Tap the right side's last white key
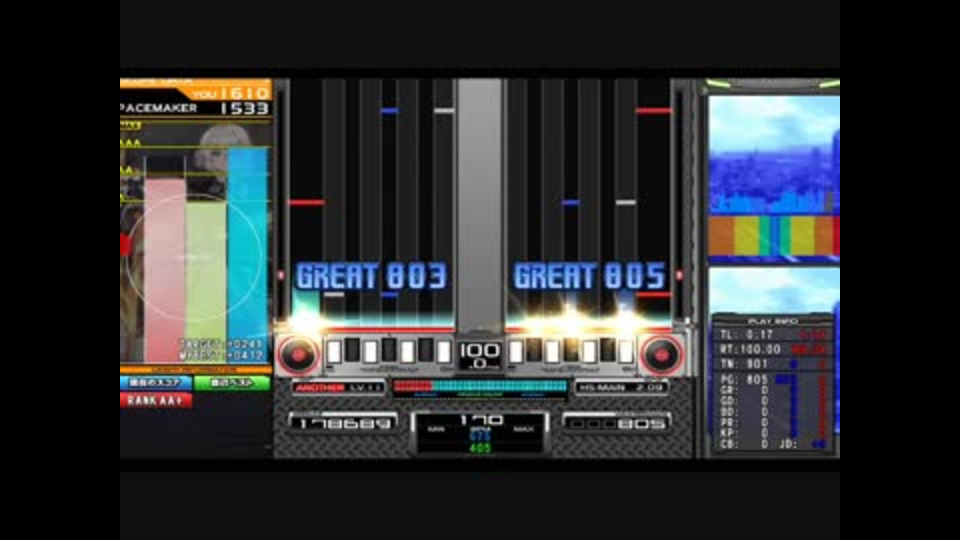960x540 pixels. (x=626, y=353)
